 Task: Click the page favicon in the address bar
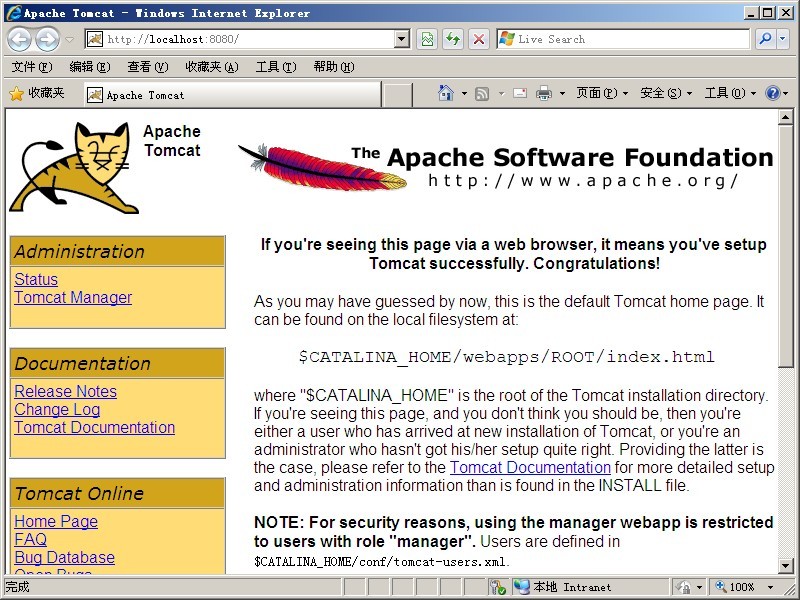(94, 39)
